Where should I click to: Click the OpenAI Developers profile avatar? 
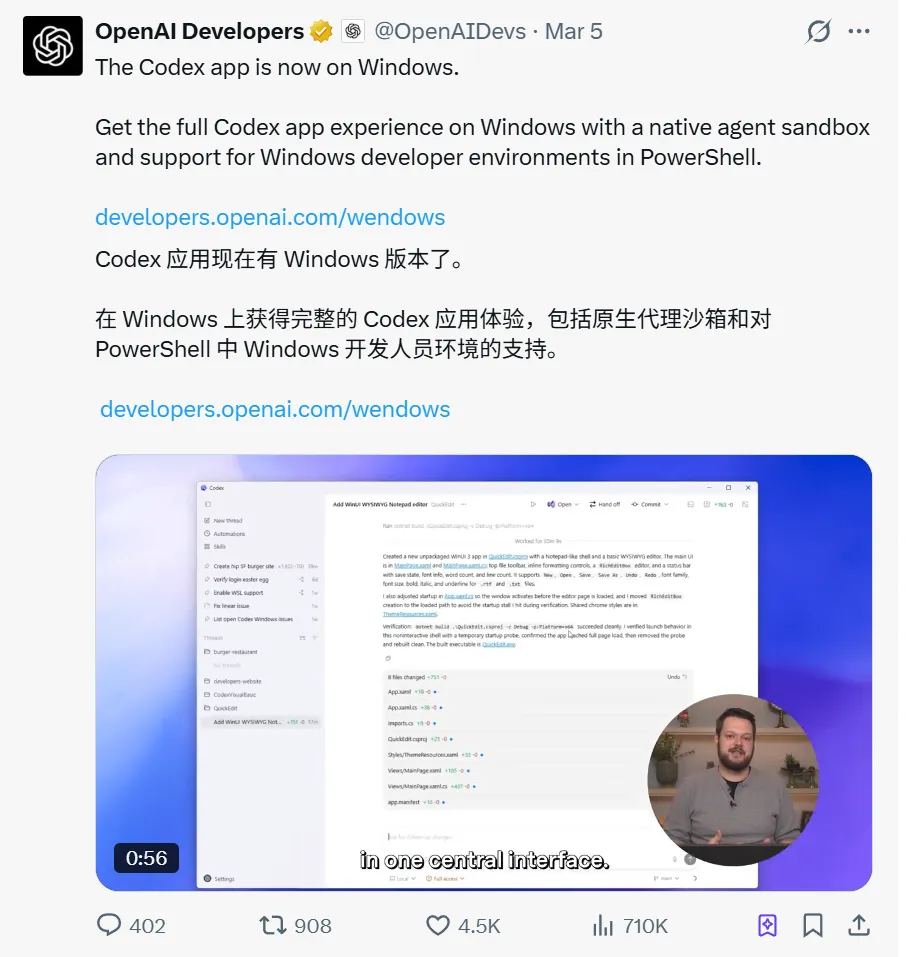click(53, 46)
